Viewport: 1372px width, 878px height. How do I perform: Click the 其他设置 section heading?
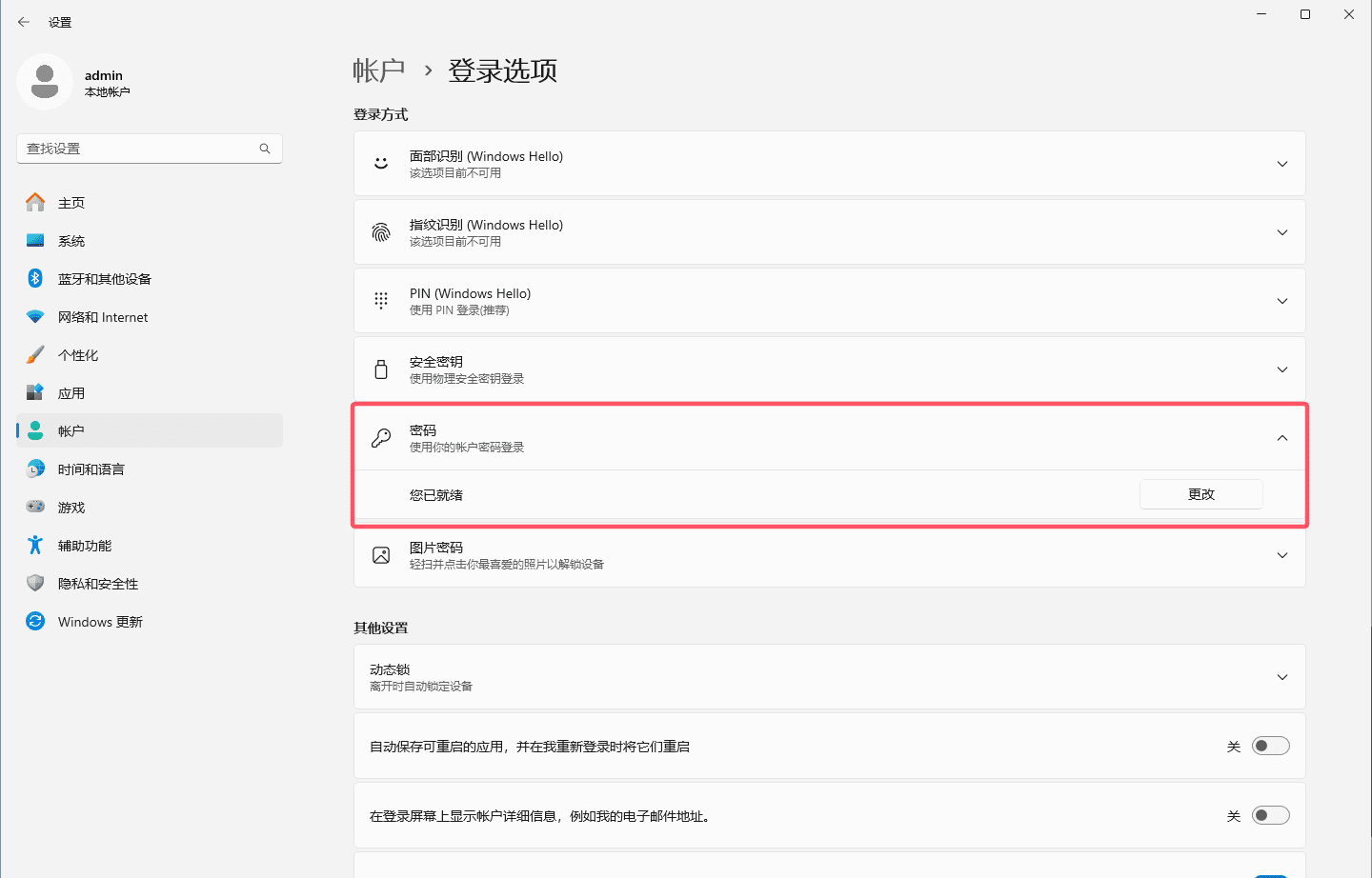pos(381,628)
